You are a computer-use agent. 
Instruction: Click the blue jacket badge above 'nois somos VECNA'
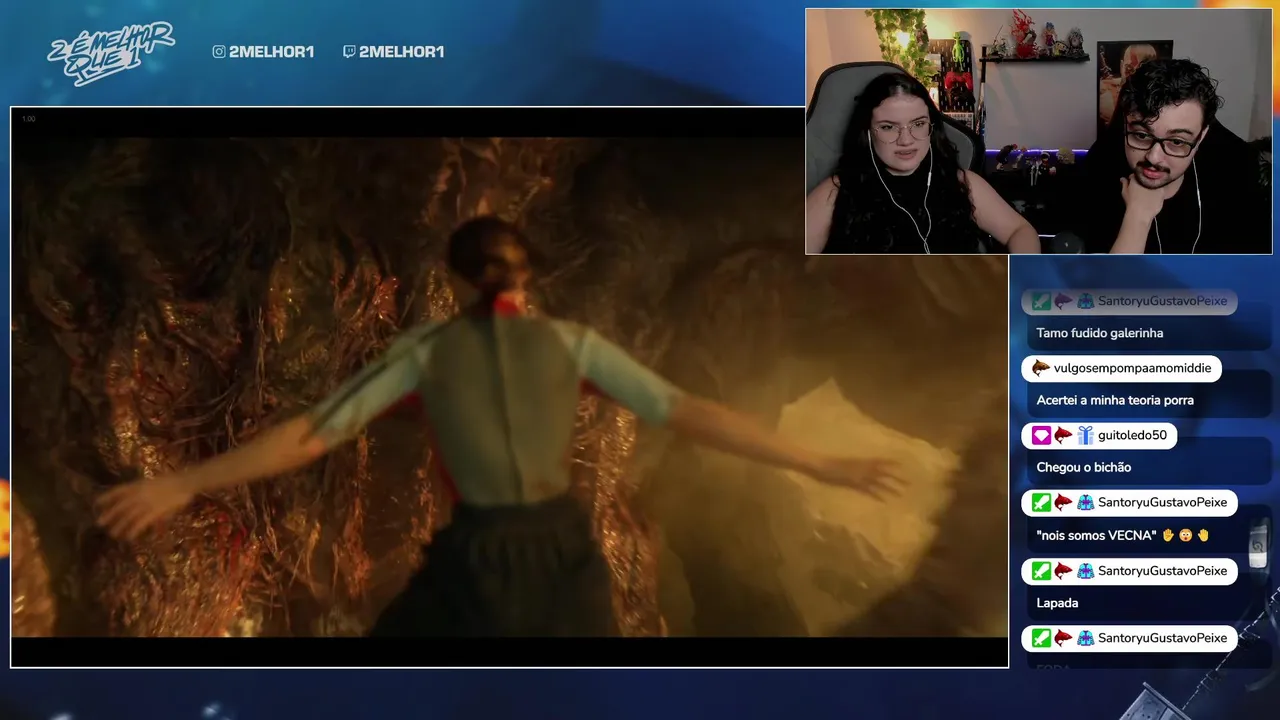1085,503
